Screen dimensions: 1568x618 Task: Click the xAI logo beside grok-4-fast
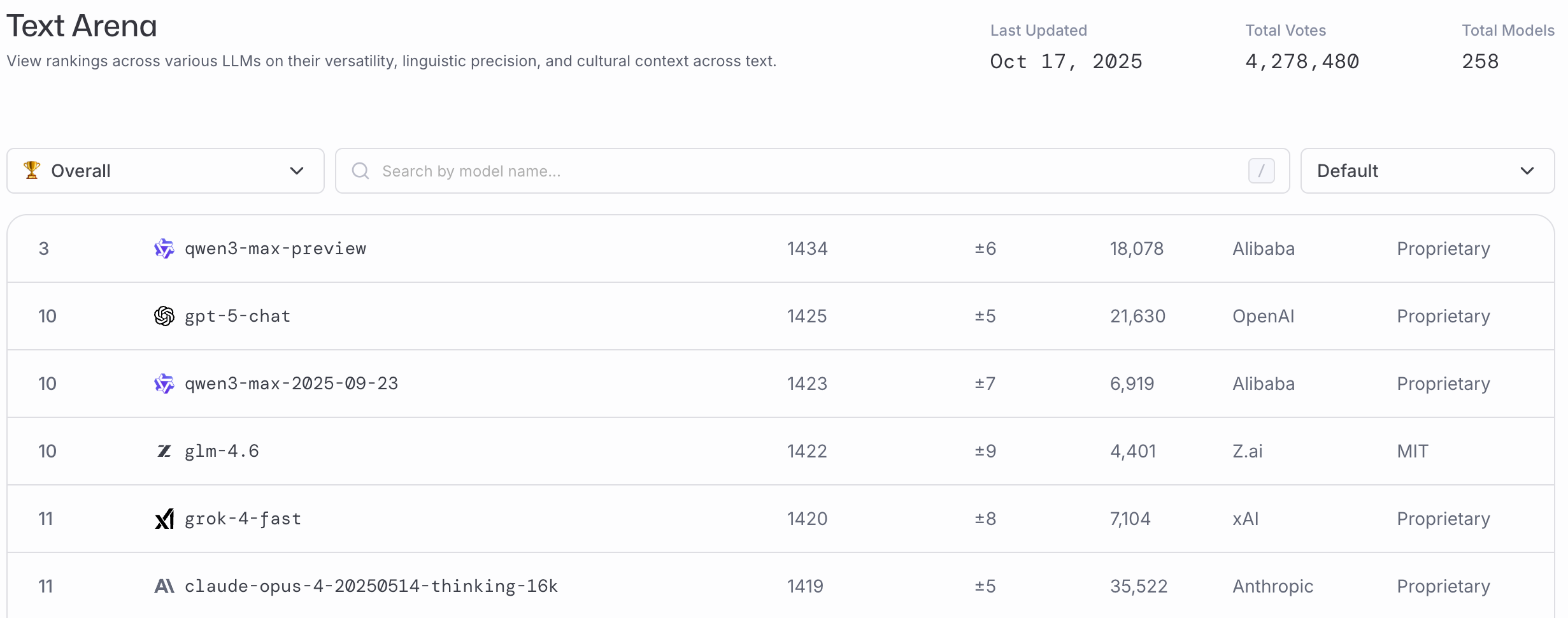164,519
